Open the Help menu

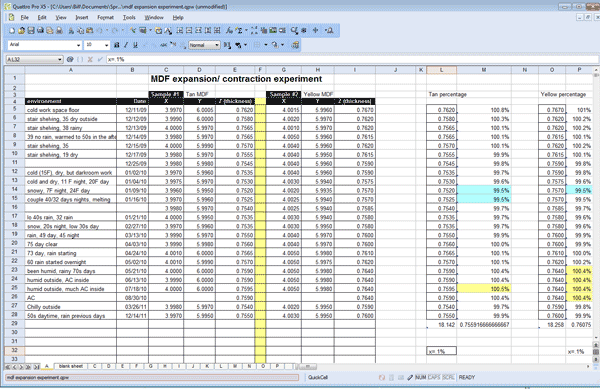[178, 18]
